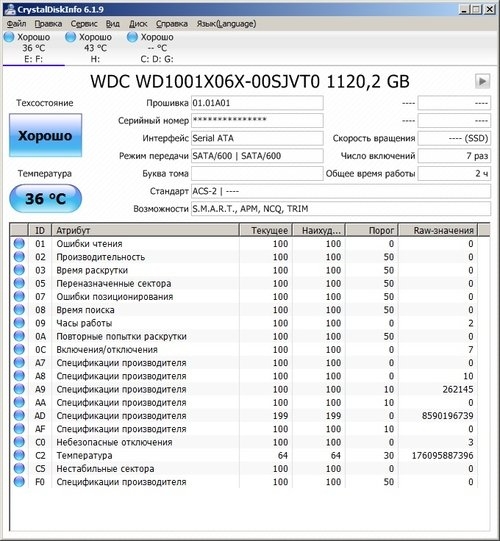This screenshot has width=500, height=541.
Task: Open the Вид menu
Action: point(112,24)
